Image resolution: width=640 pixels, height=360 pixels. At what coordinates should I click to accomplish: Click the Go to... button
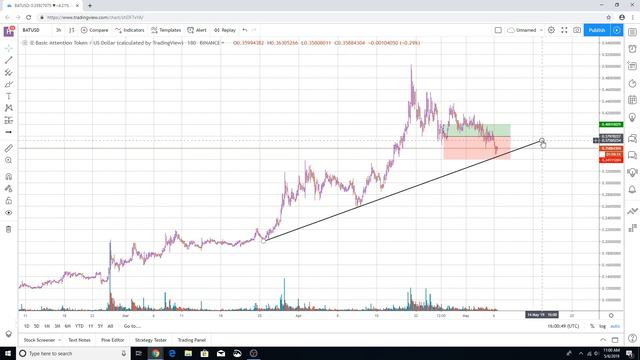pyautogui.click(x=132, y=326)
